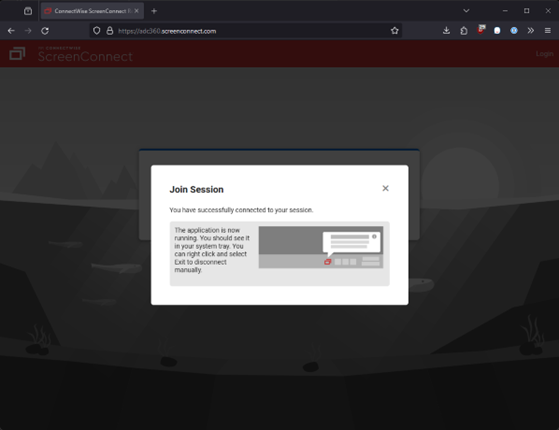Click the Login link

click(544, 54)
